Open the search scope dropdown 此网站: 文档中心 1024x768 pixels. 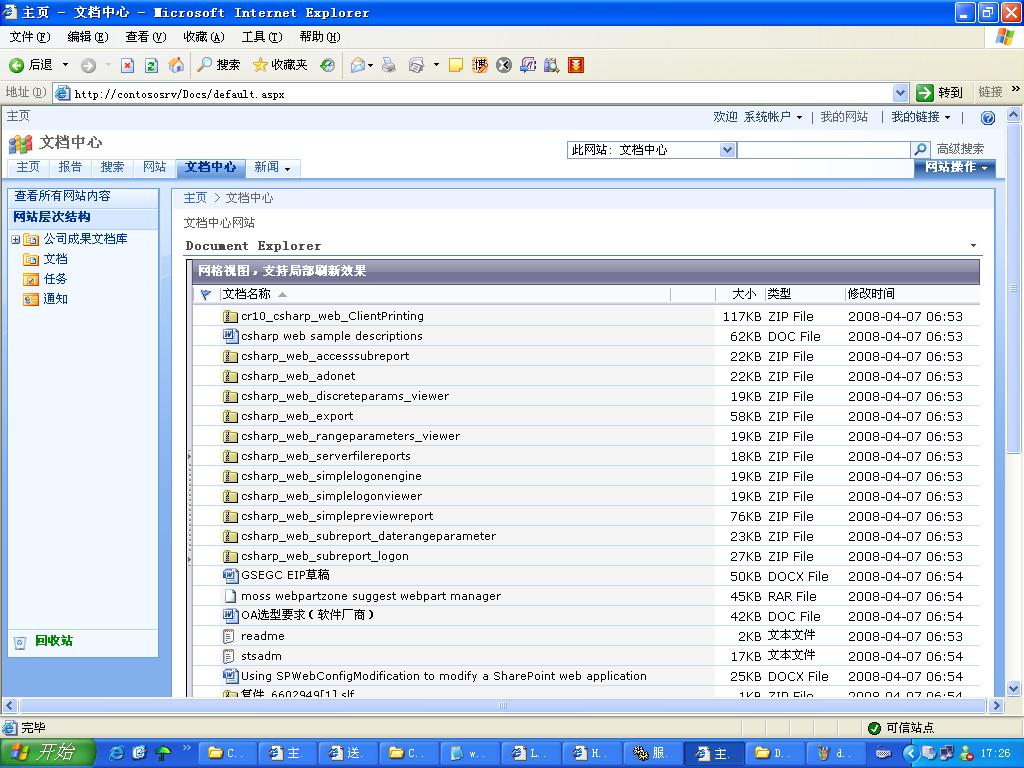[x=651, y=150]
